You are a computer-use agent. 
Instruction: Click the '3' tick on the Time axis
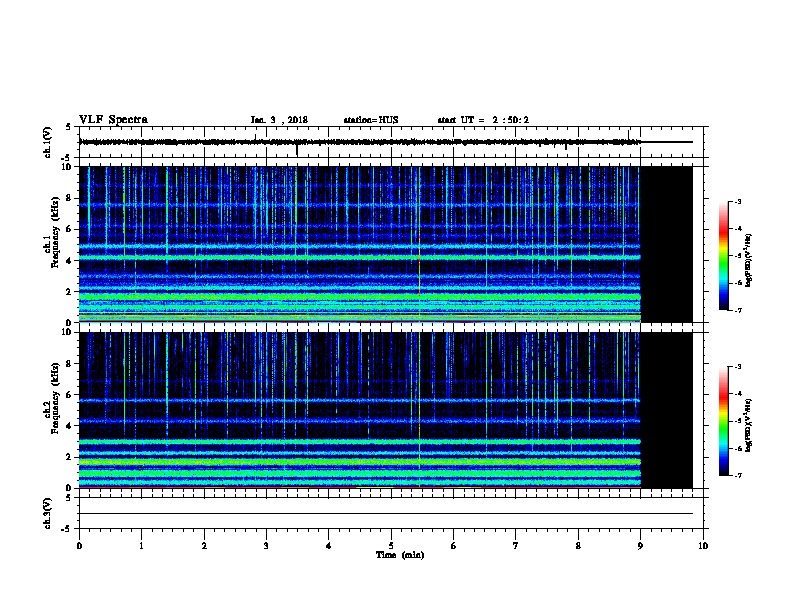point(266,546)
